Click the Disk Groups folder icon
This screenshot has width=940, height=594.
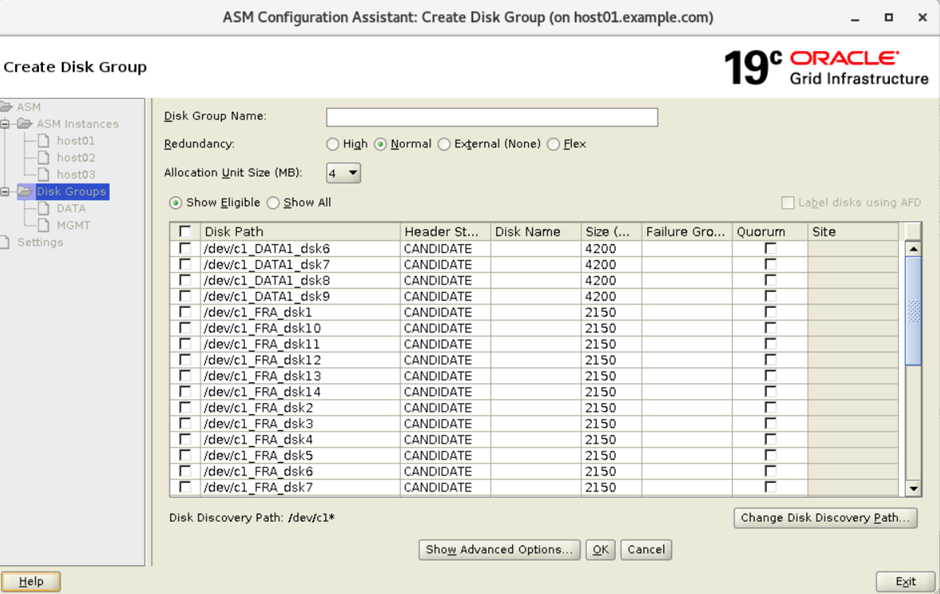tap(25, 192)
